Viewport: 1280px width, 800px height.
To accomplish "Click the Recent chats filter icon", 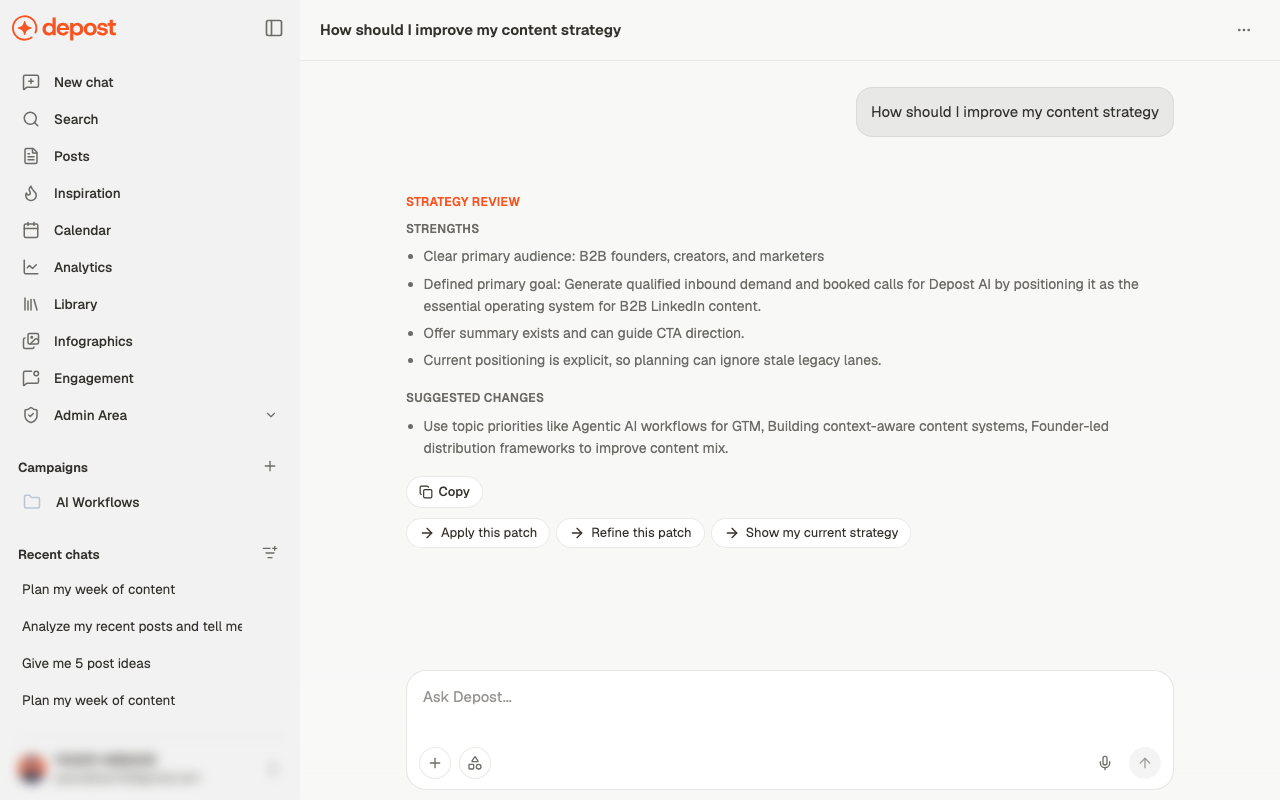I will (270, 552).
